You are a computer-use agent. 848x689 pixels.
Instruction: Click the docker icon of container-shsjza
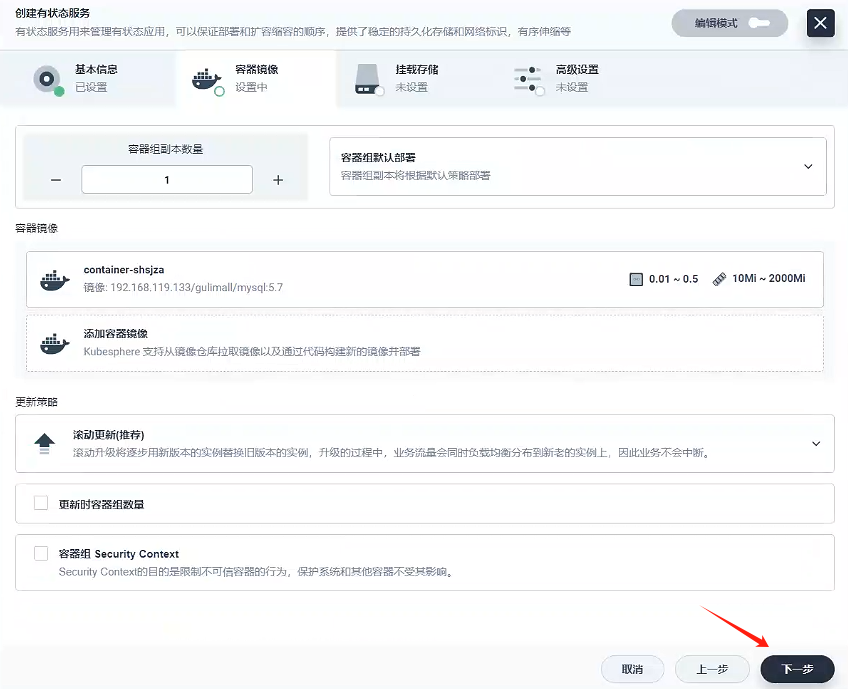pos(55,280)
